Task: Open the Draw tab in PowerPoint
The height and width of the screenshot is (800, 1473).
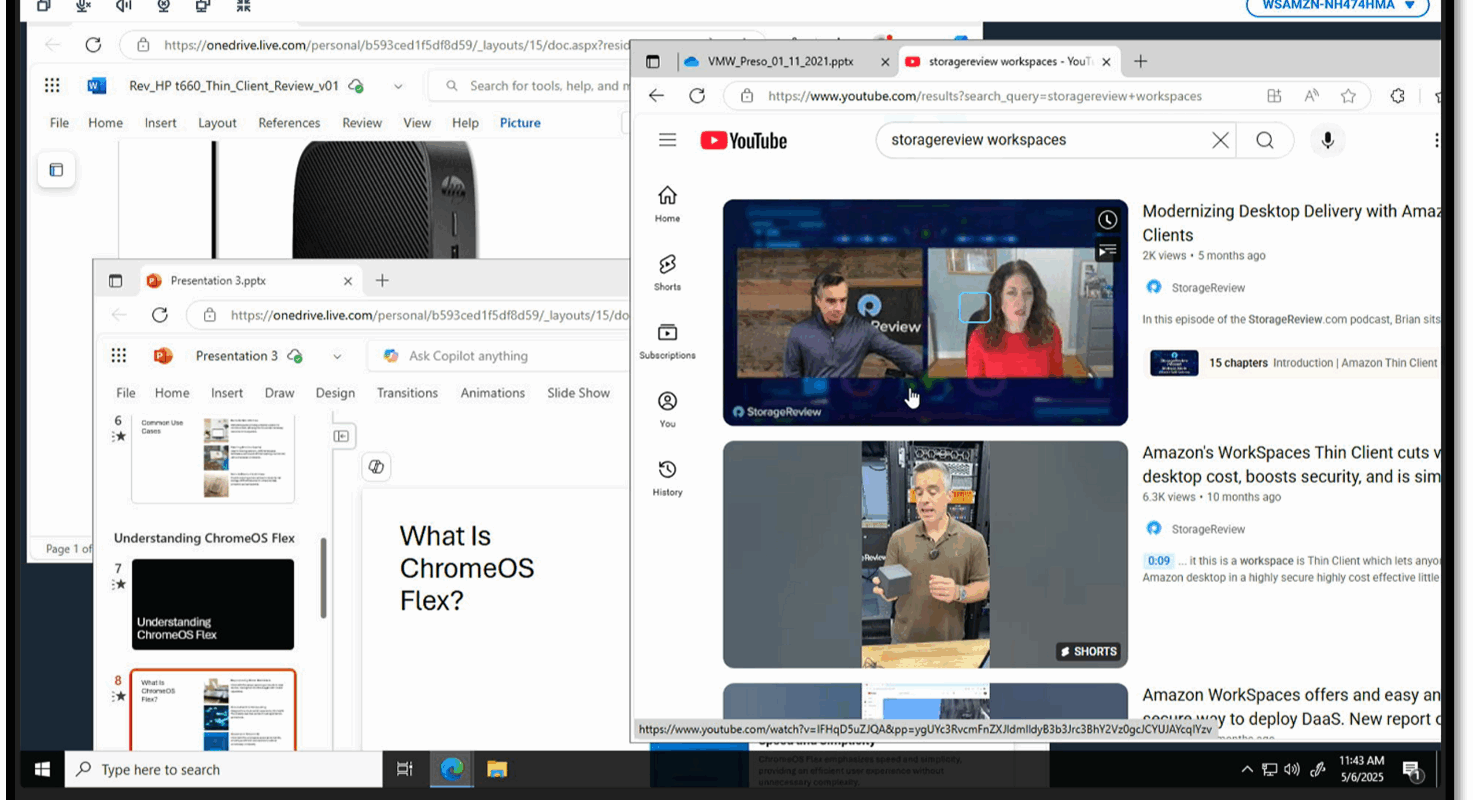Action: 279,393
